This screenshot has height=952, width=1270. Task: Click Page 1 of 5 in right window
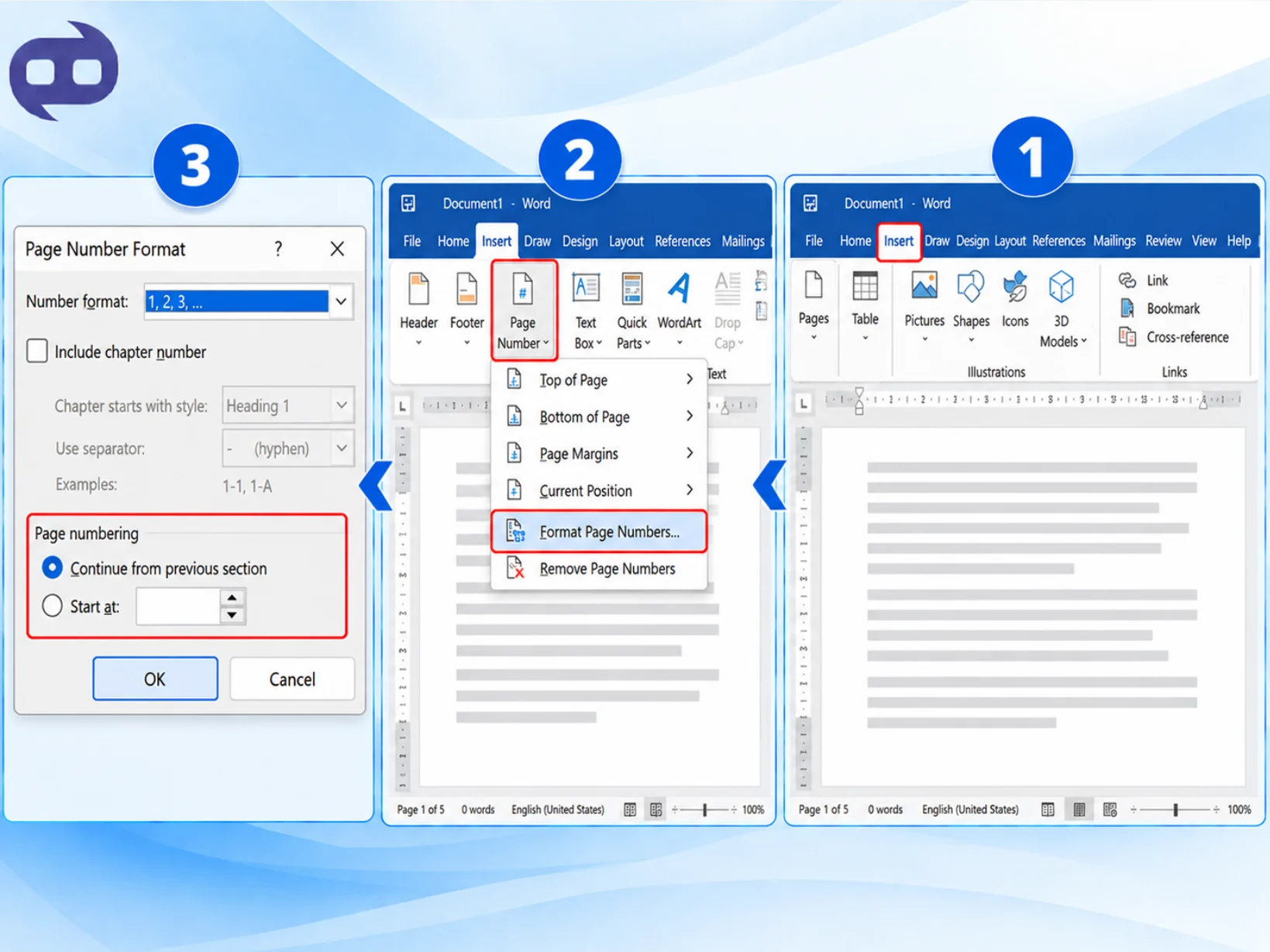[x=823, y=809]
